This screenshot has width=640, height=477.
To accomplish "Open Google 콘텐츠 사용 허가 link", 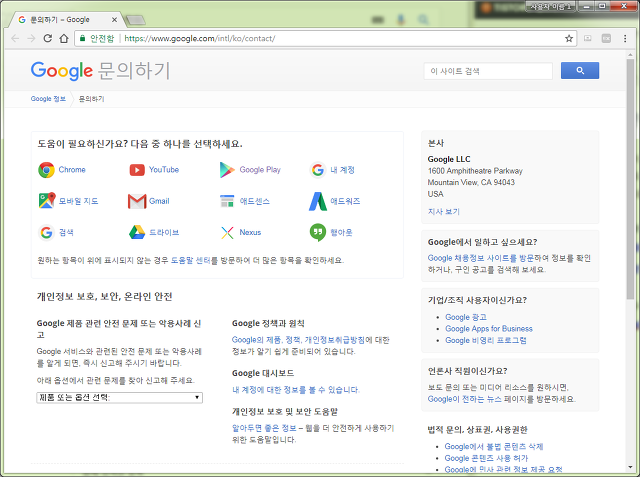I will point(486,458).
